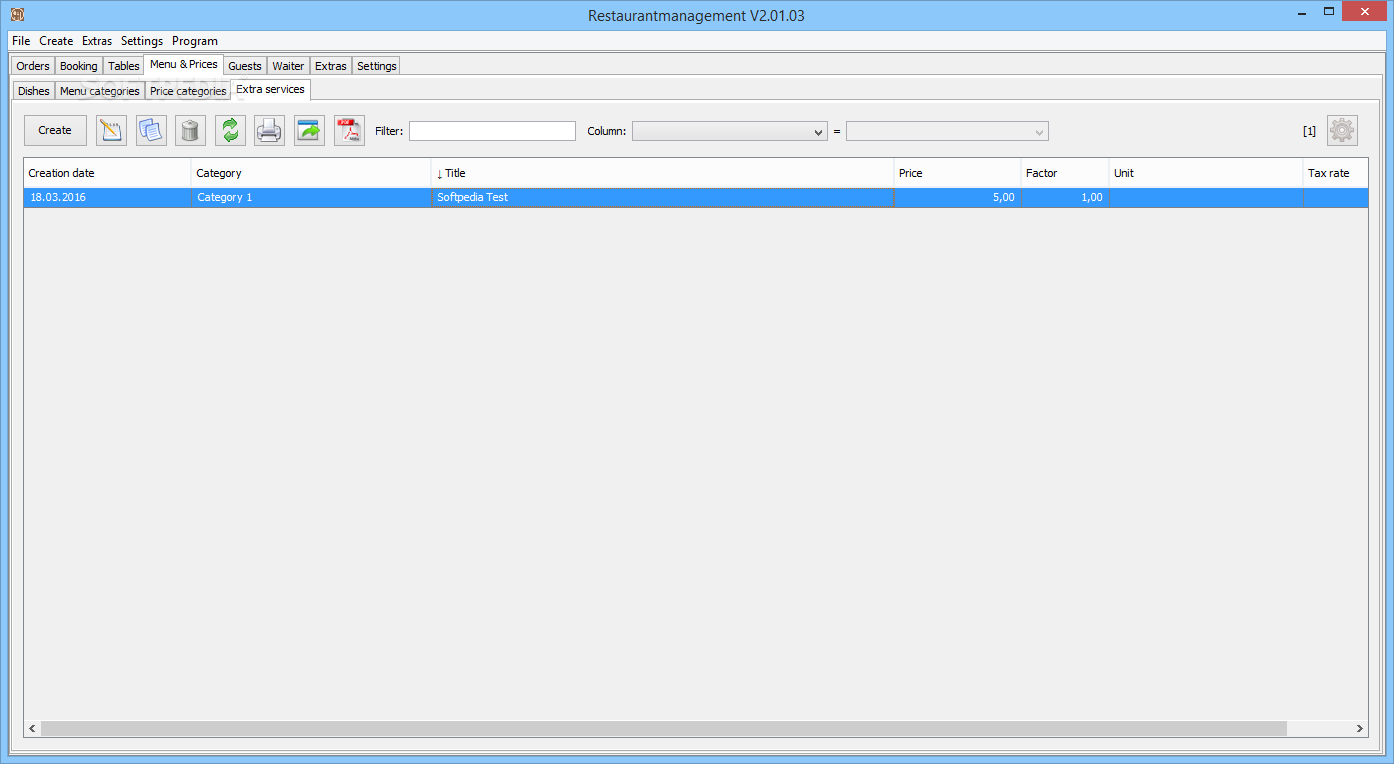
Task: Open the Dishes sub-tab
Action: click(34, 91)
